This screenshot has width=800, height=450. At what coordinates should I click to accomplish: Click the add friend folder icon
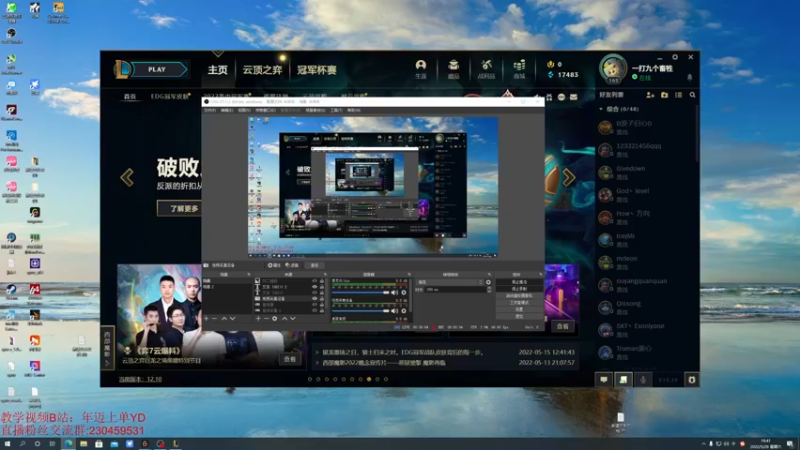coord(664,95)
